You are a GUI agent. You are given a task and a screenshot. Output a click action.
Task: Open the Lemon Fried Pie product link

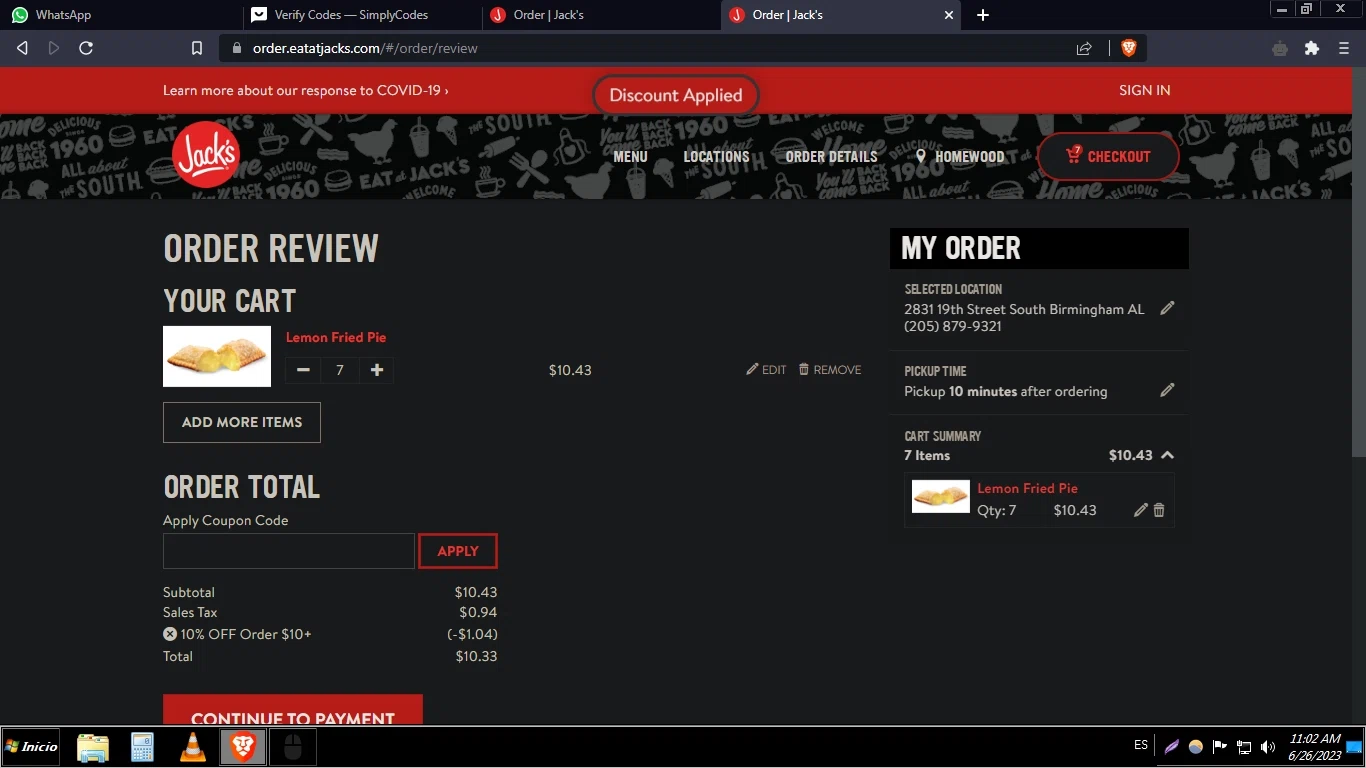point(336,337)
